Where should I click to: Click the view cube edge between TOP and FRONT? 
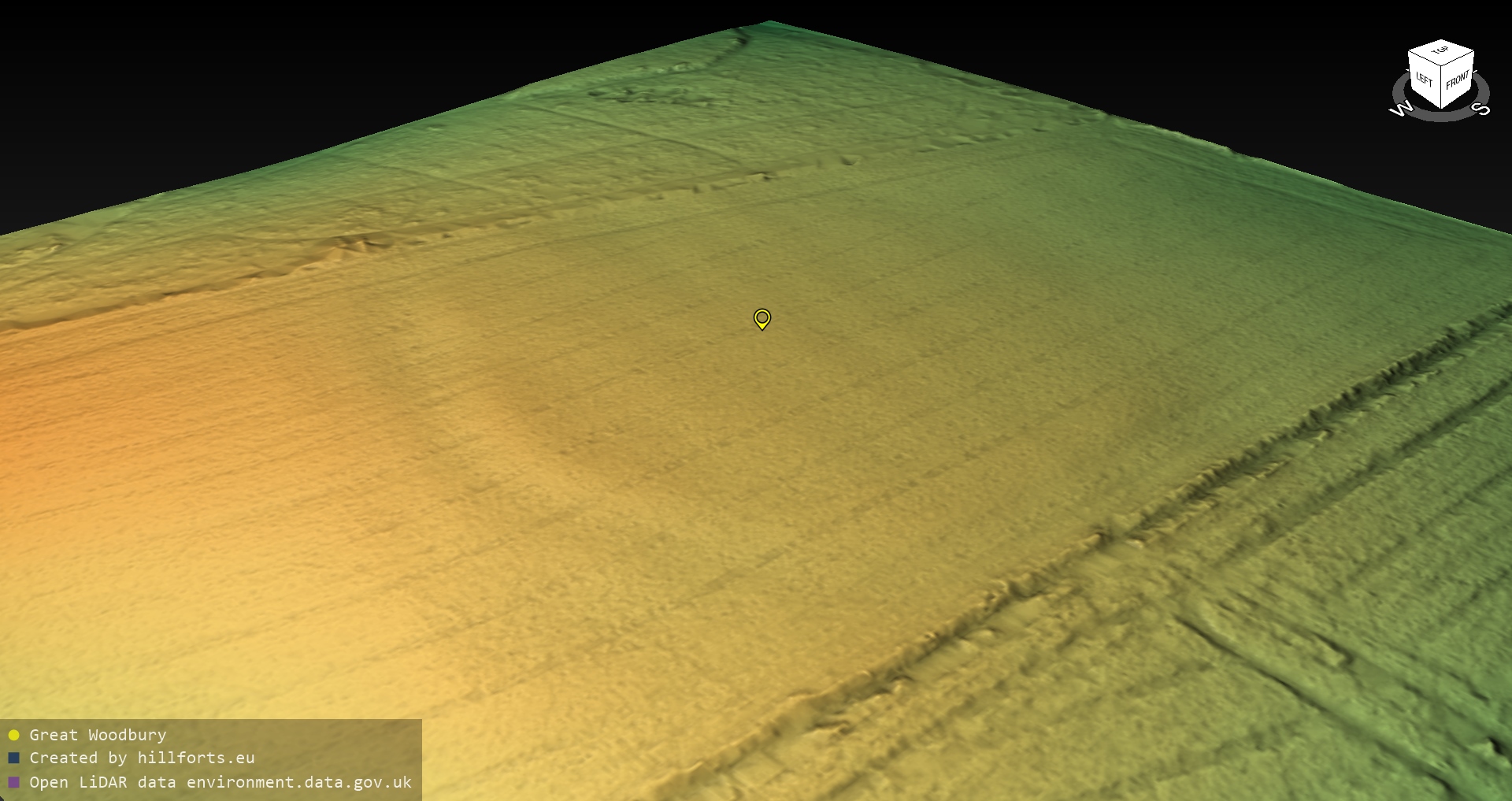pos(1458,57)
